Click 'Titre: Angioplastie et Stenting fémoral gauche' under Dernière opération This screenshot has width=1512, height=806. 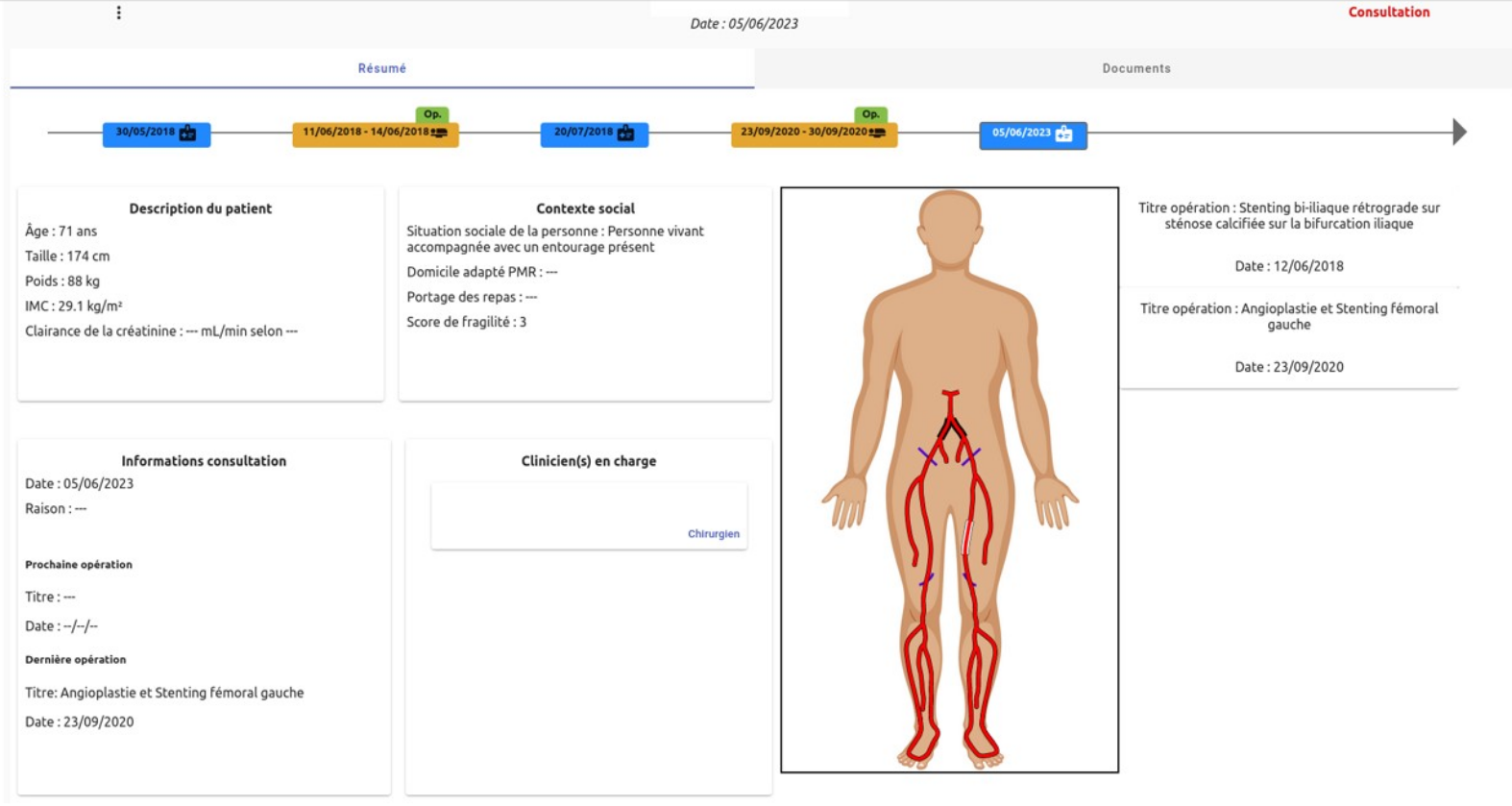[x=164, y=693]
